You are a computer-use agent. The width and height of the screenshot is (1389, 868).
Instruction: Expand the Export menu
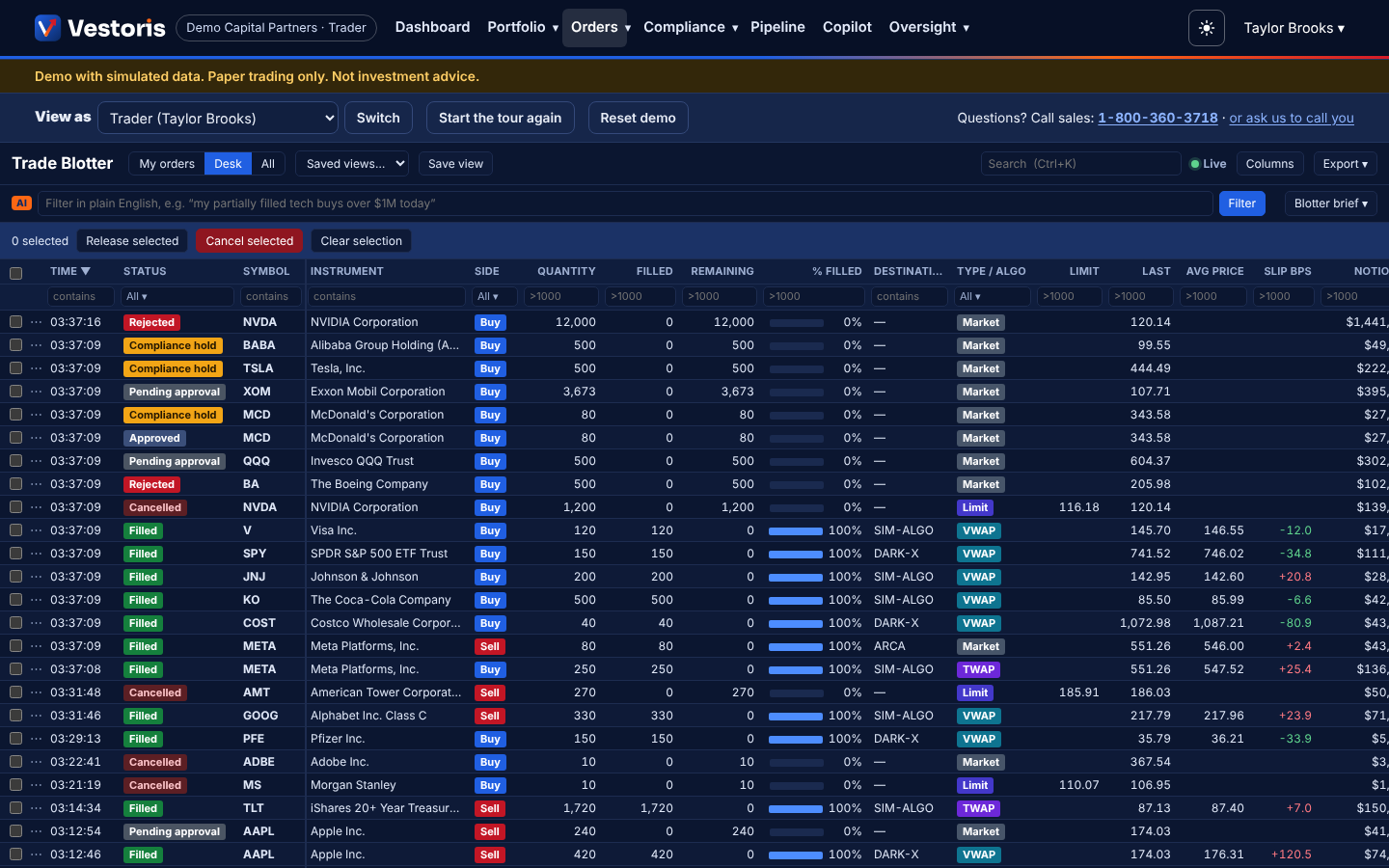coord(1345,164)
